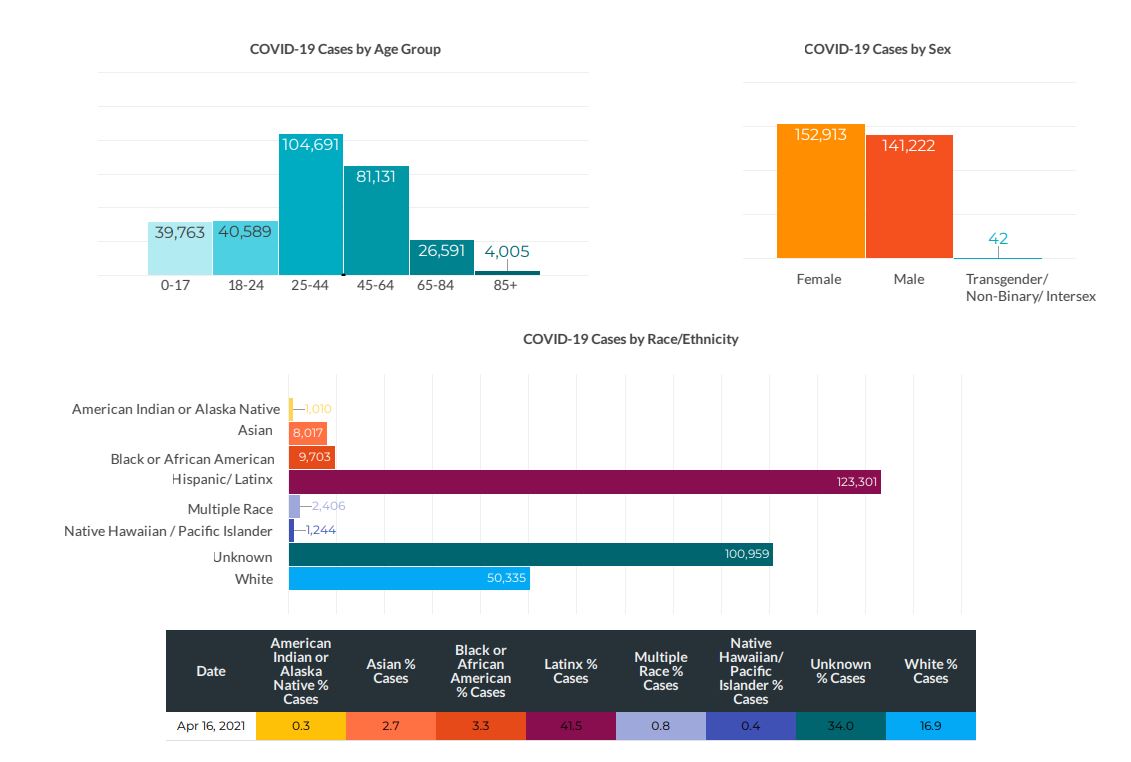Select the Unknown race bar showing 100,959
The height and width of the screenshot is (762, 1131).
tap(530, 554)
